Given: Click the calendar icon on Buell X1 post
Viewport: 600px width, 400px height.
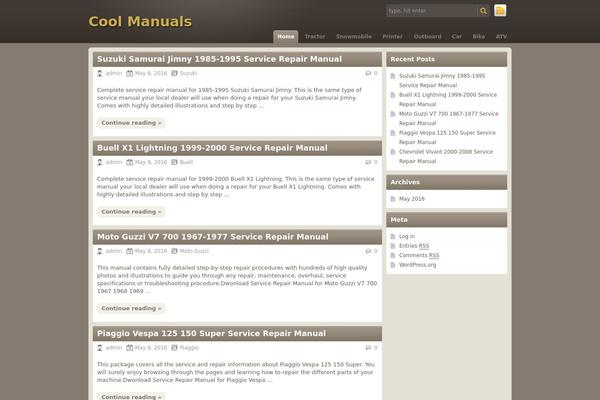Looking at the screenshot, I should (x=130, y=162).
